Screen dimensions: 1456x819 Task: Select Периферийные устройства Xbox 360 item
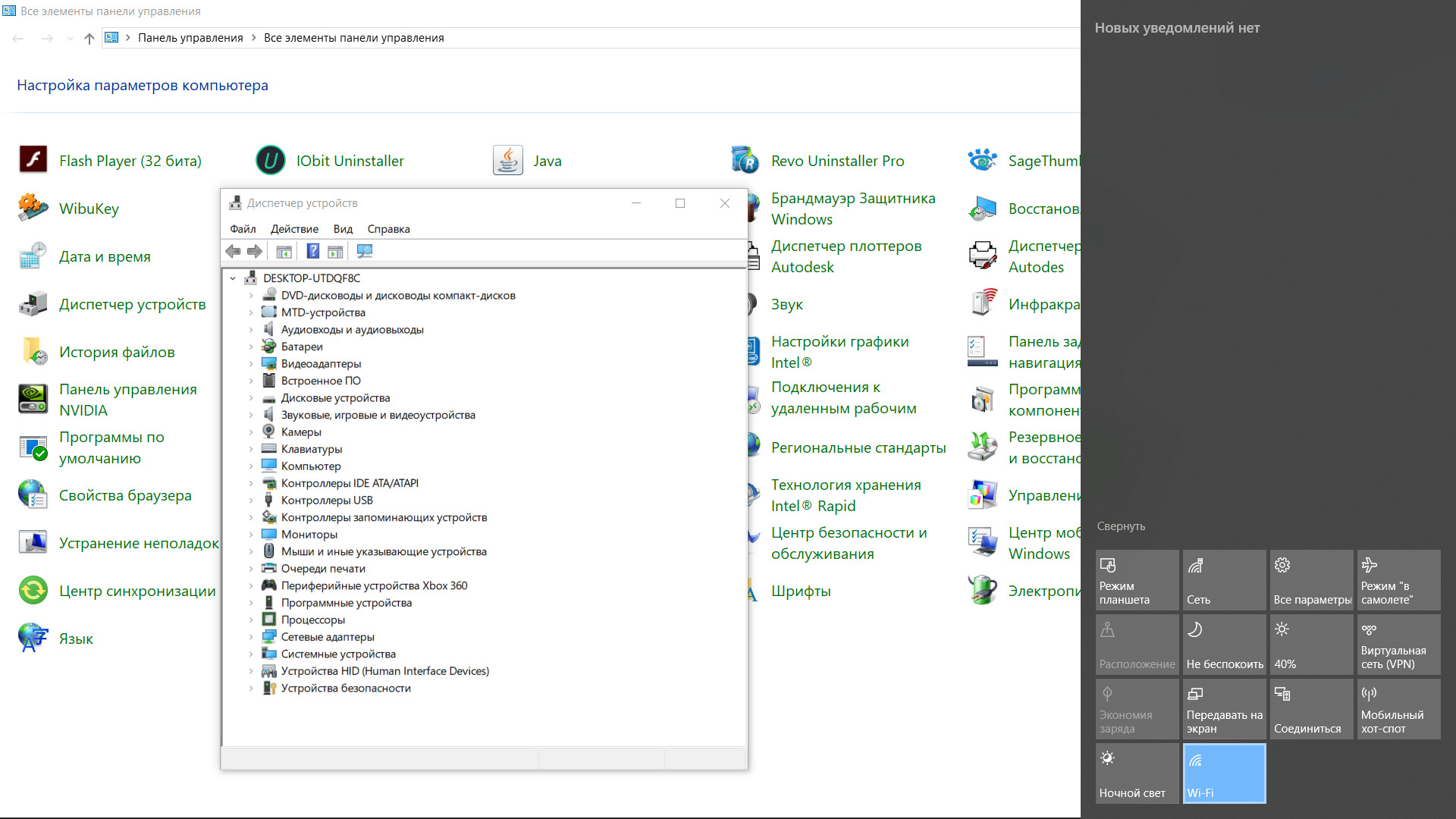pyautogui.click(x=374, y=585)
